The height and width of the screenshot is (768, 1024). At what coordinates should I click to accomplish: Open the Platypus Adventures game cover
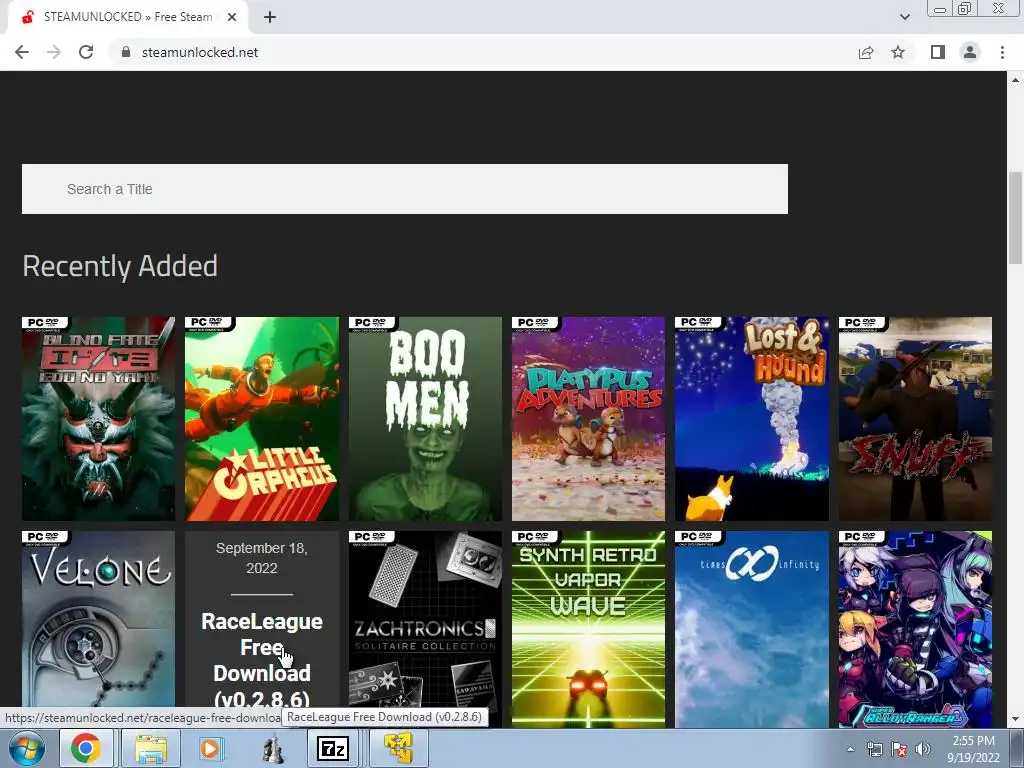[x=588, y=419]
